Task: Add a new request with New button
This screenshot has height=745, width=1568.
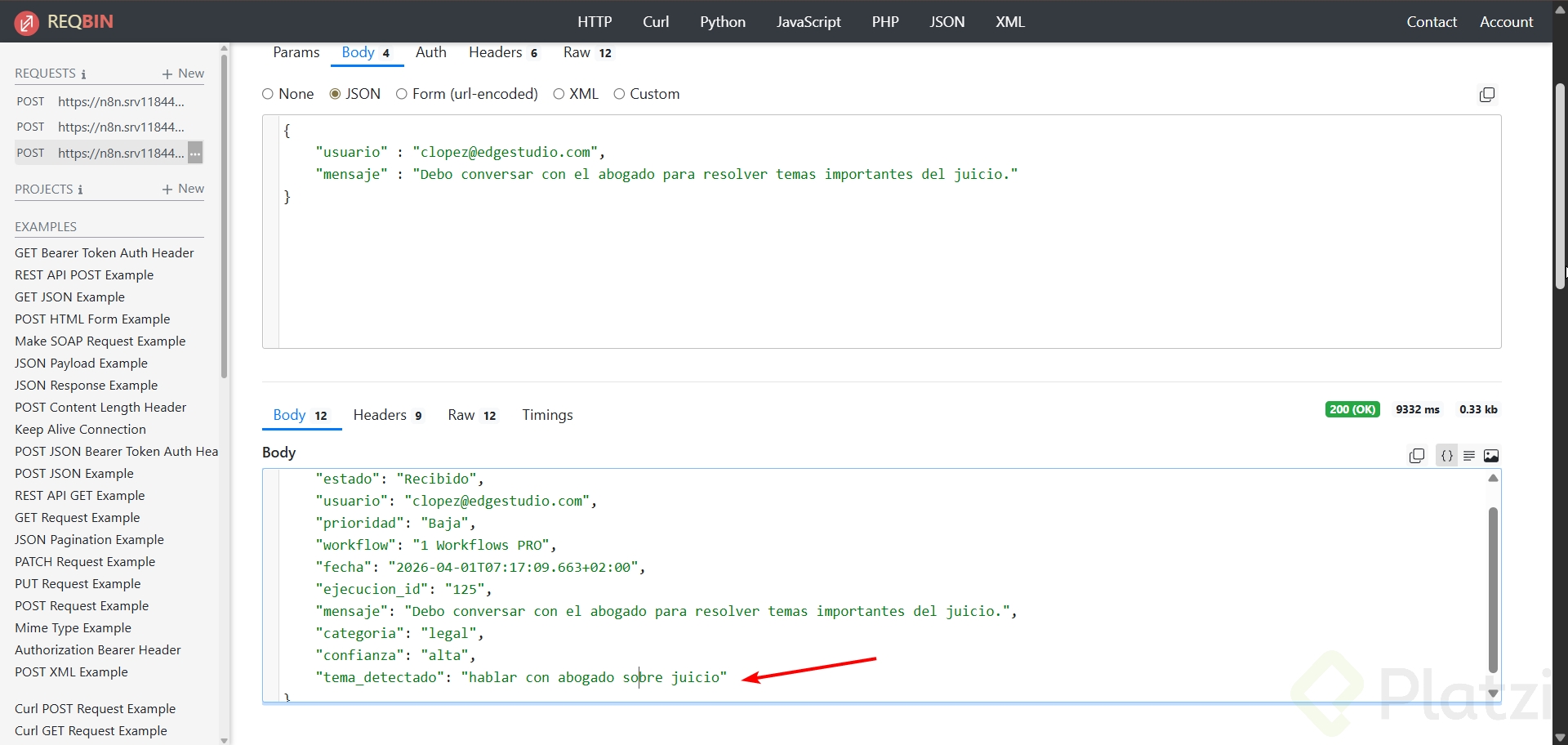Action: (x=184, y=74)
